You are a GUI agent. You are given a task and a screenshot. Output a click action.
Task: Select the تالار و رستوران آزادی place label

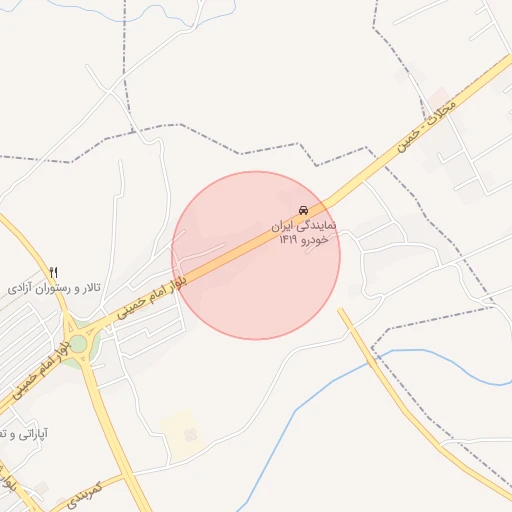coord(54,288)
